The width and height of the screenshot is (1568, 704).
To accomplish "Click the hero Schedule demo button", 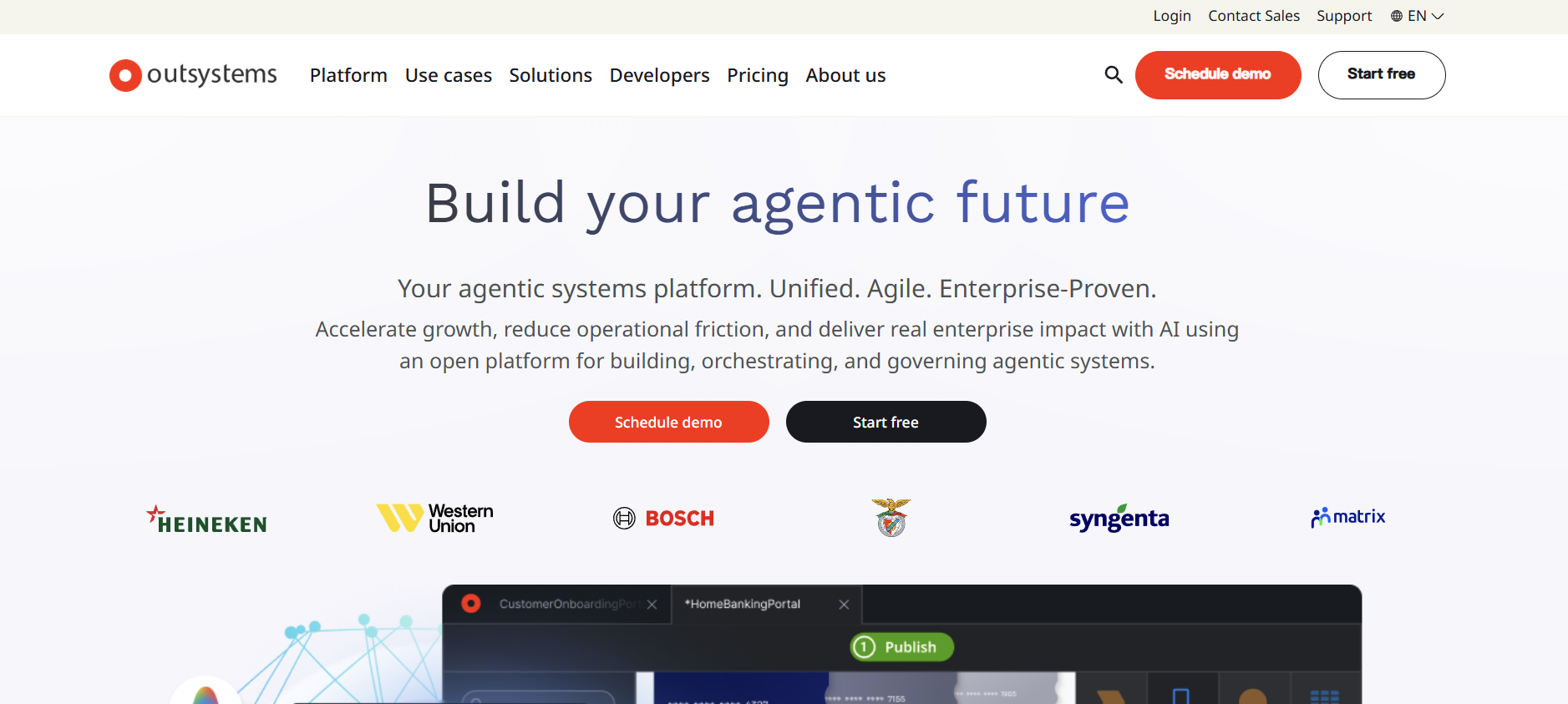I will [x=668, y=422].
